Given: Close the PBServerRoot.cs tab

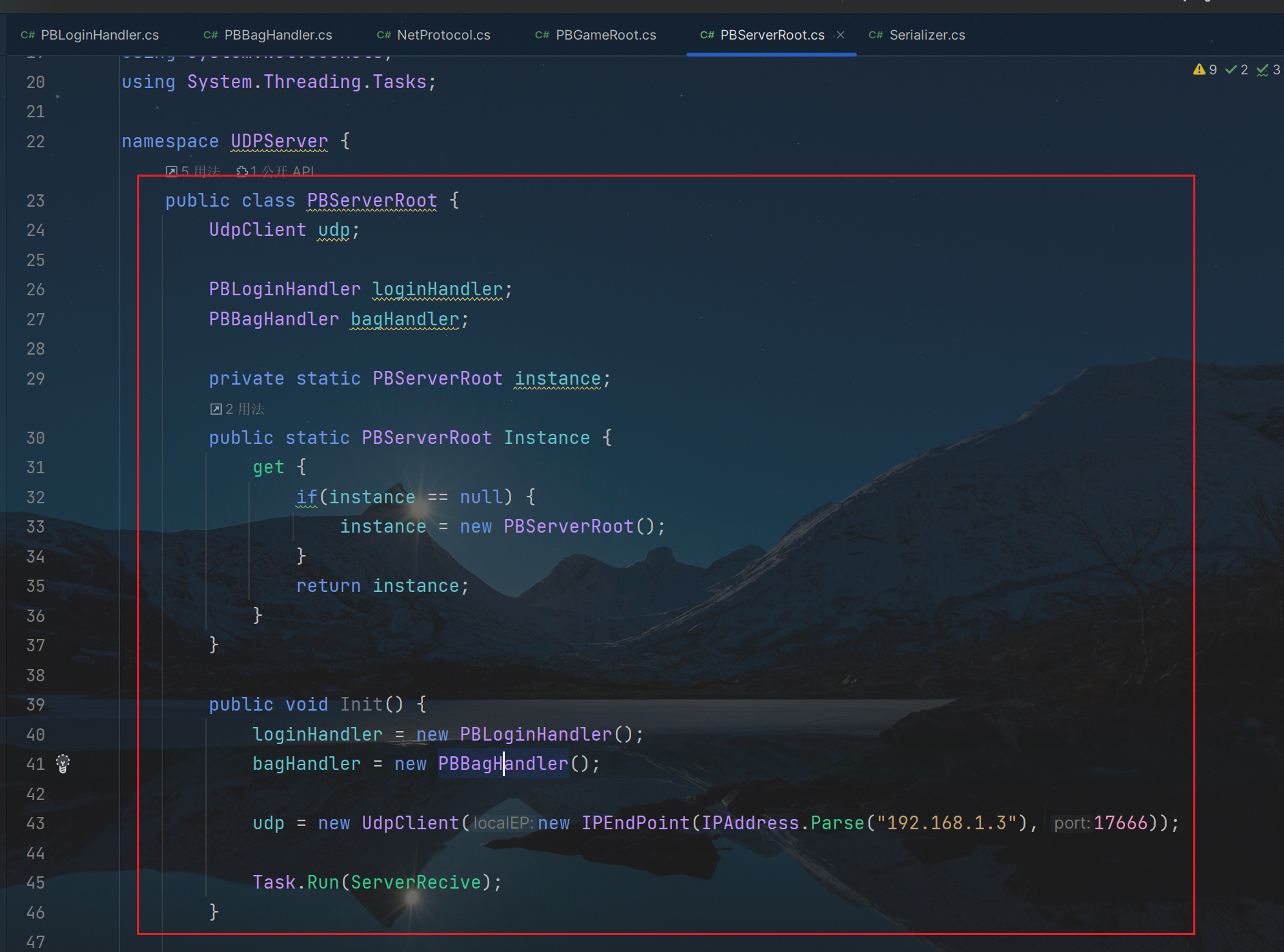Looking at the screenshot, I should pos(841,35).
